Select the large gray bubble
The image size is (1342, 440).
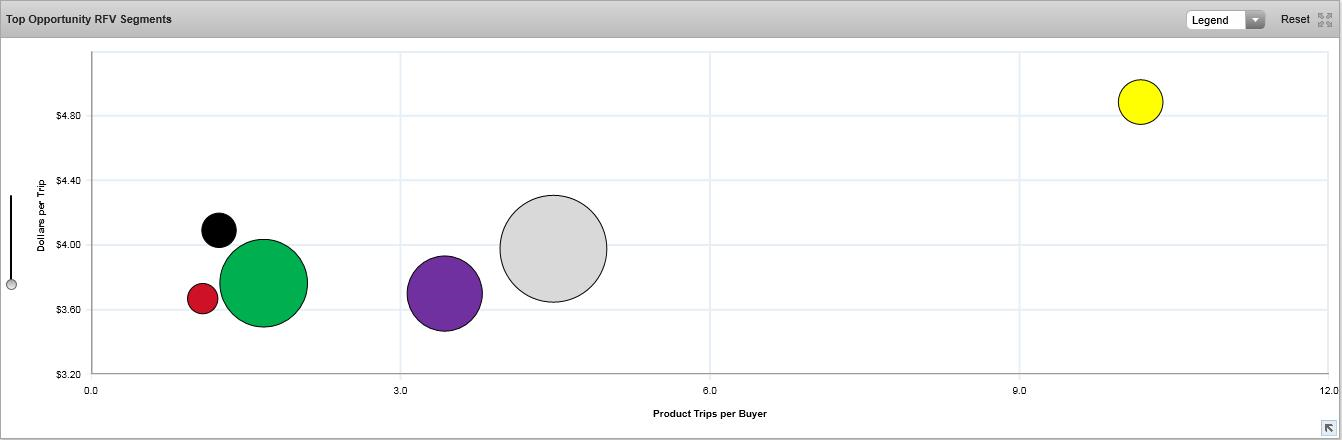[x=553, y=248]
